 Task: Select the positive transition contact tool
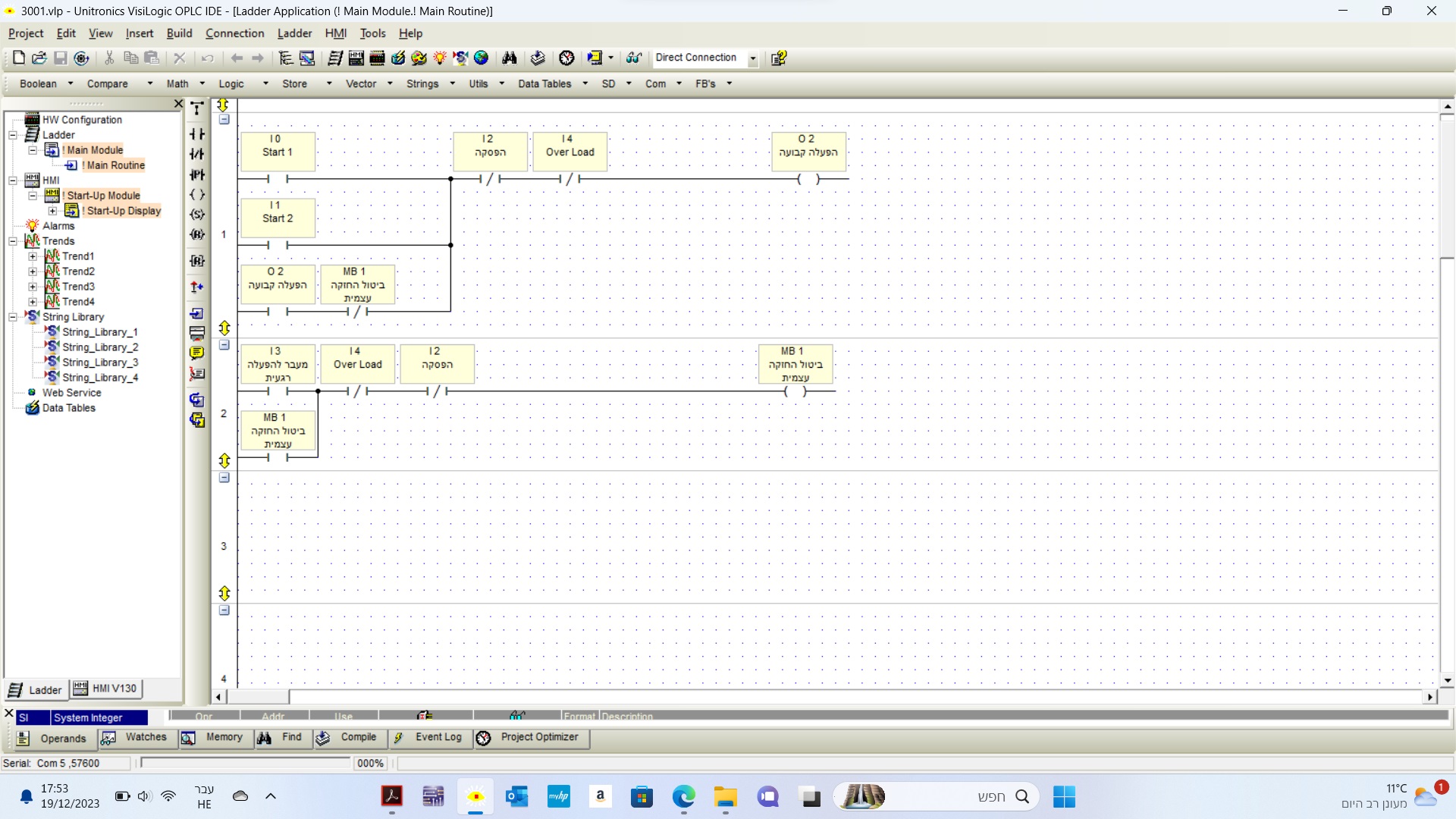[x=197, y=174]
